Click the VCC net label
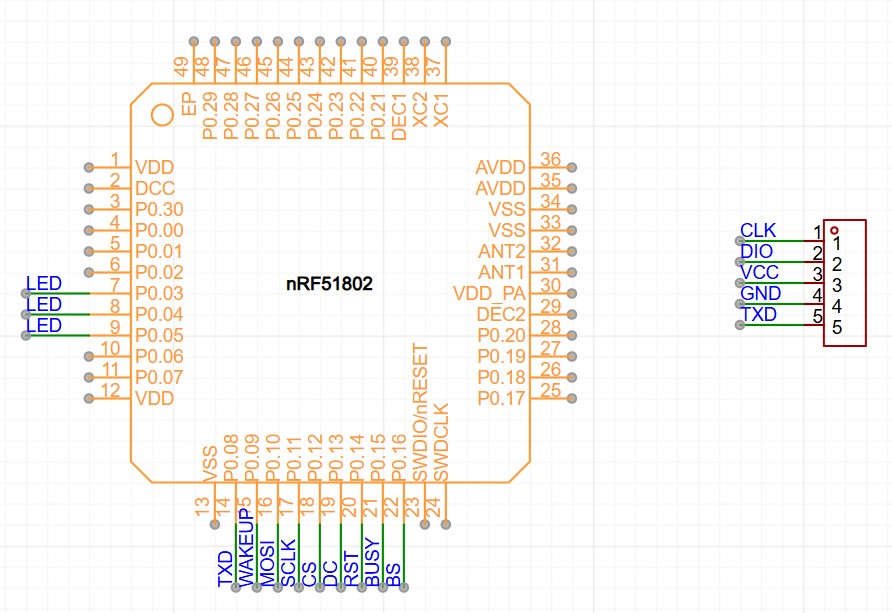The image size is (892, 613). 758,273
